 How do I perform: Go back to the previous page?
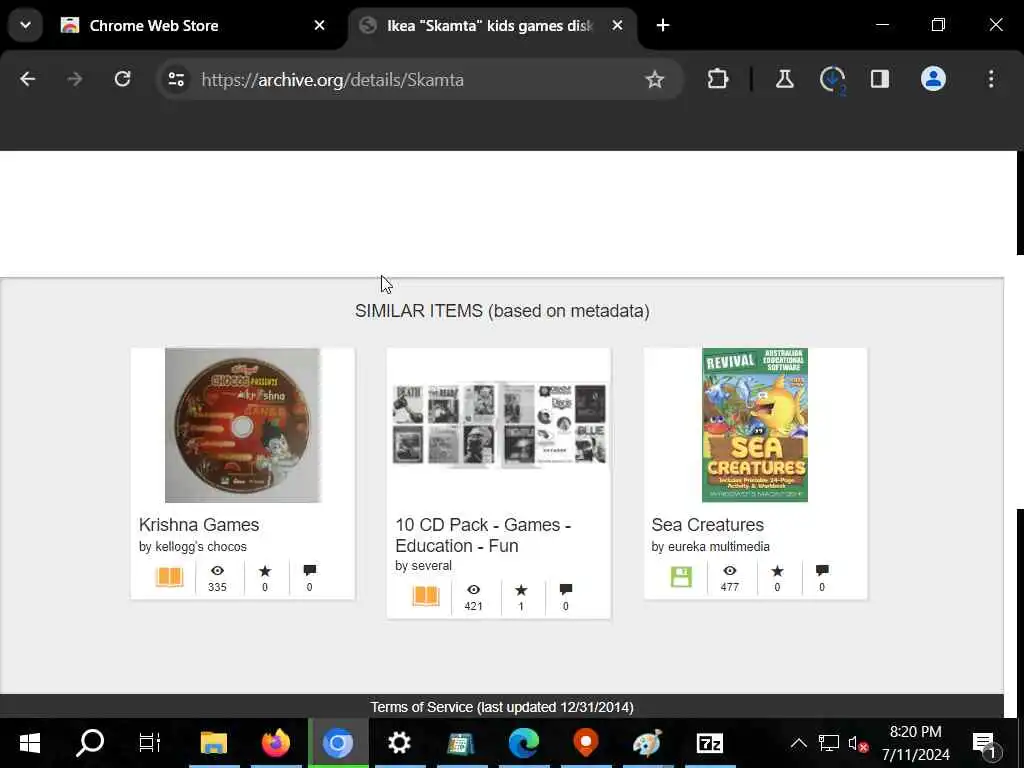[x=27, y=80]
